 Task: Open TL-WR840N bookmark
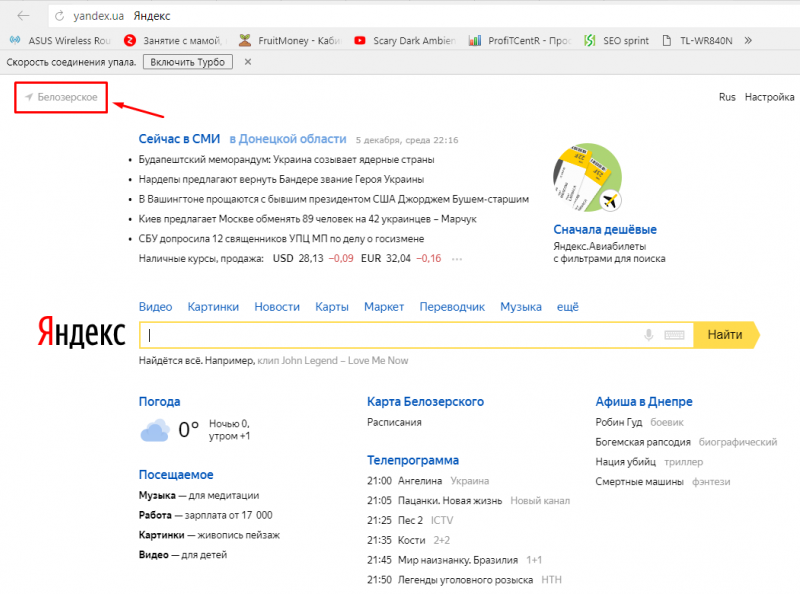[x=697, y=41]
